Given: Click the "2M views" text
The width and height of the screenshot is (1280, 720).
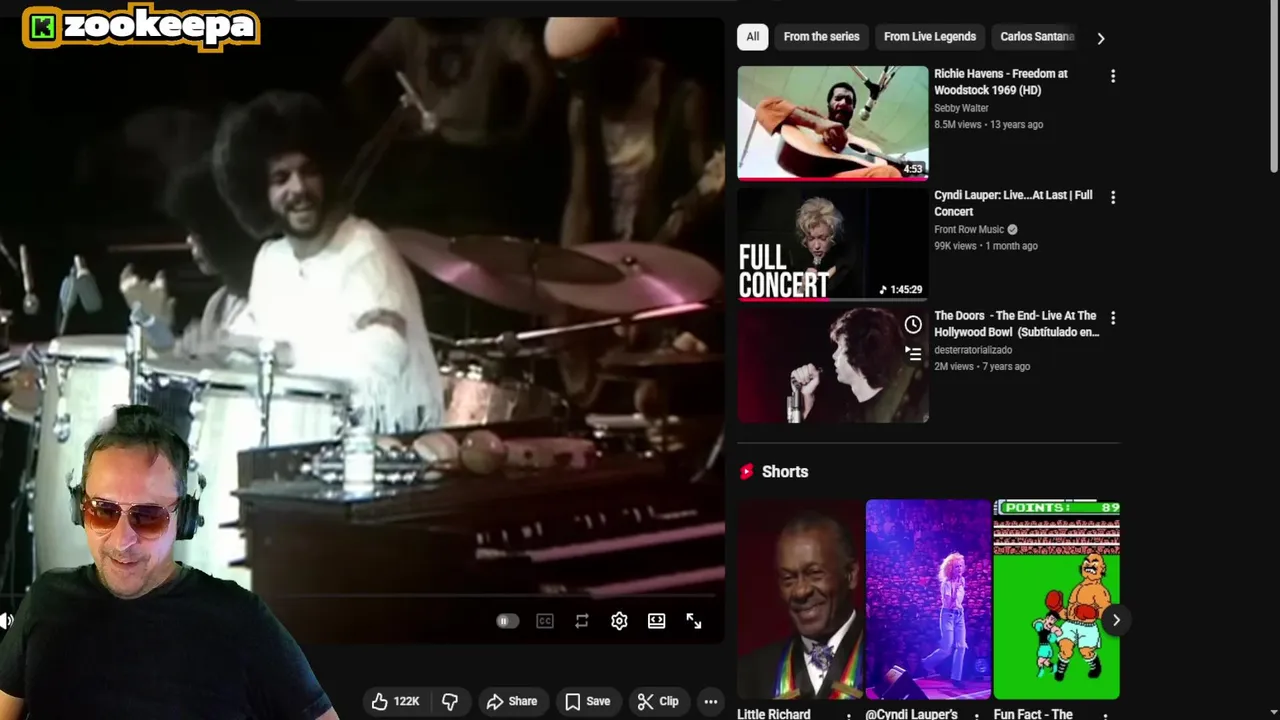Looking at the screenshot, I should tap(954, 366).
